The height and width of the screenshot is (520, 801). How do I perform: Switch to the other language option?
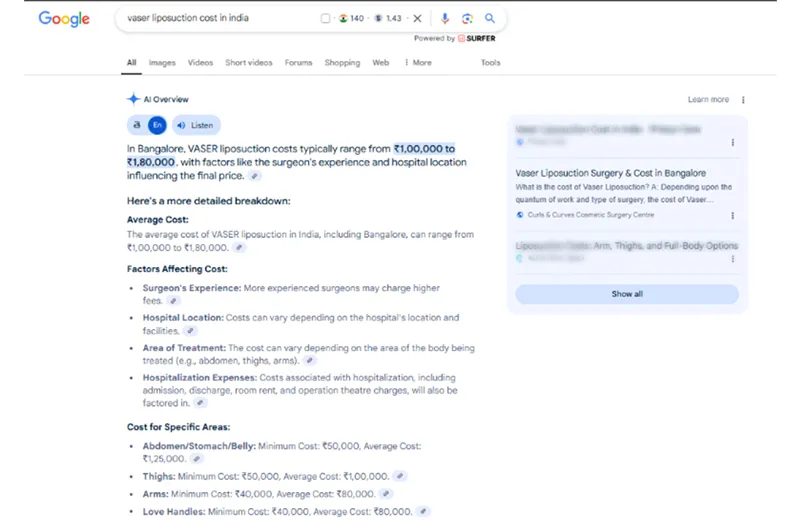pyautogui.click(x=136, y=125)
